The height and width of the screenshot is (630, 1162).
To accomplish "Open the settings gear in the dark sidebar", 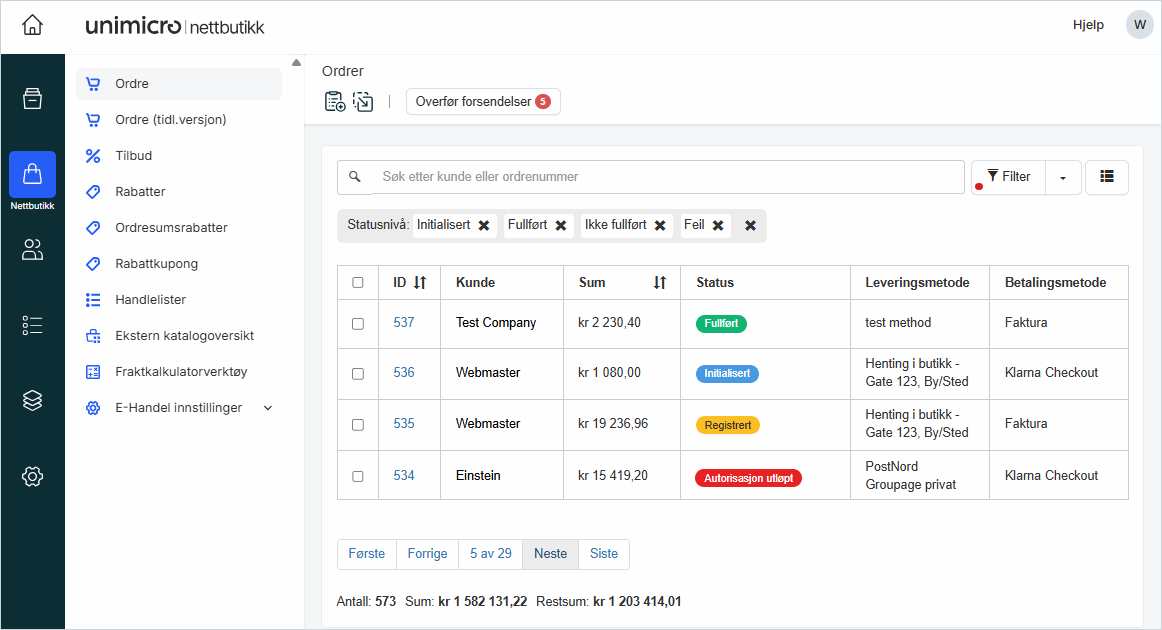I will [32, 477].
